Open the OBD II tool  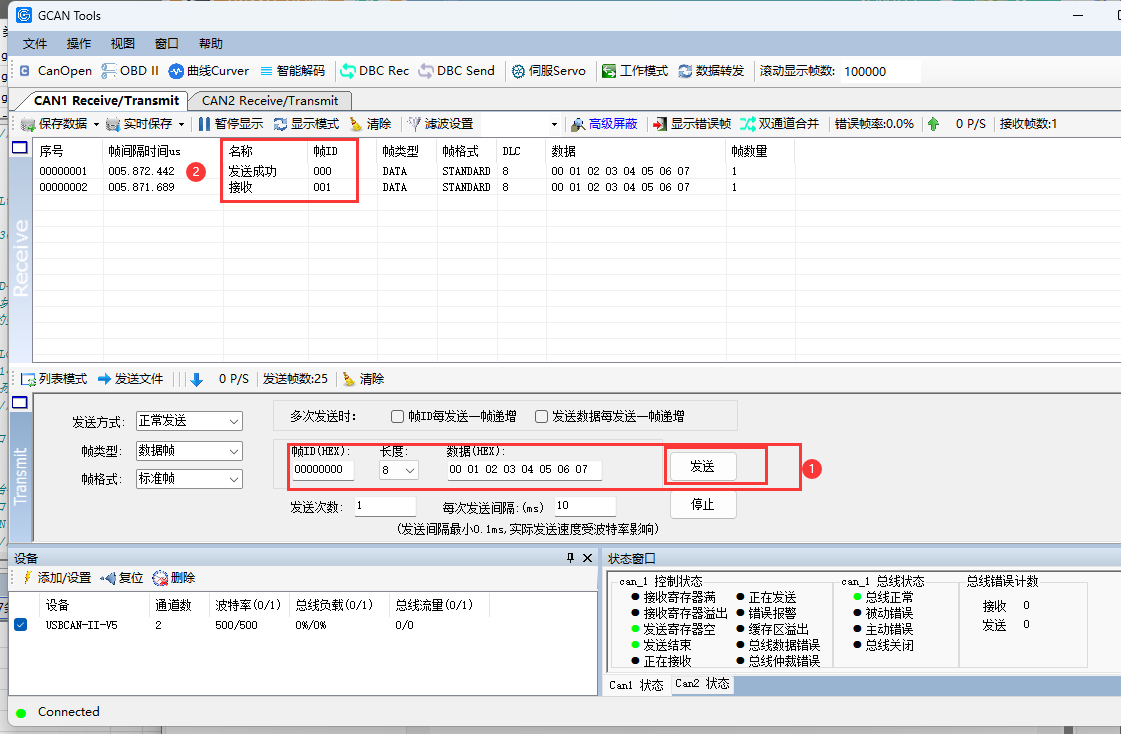click(130, 71)
